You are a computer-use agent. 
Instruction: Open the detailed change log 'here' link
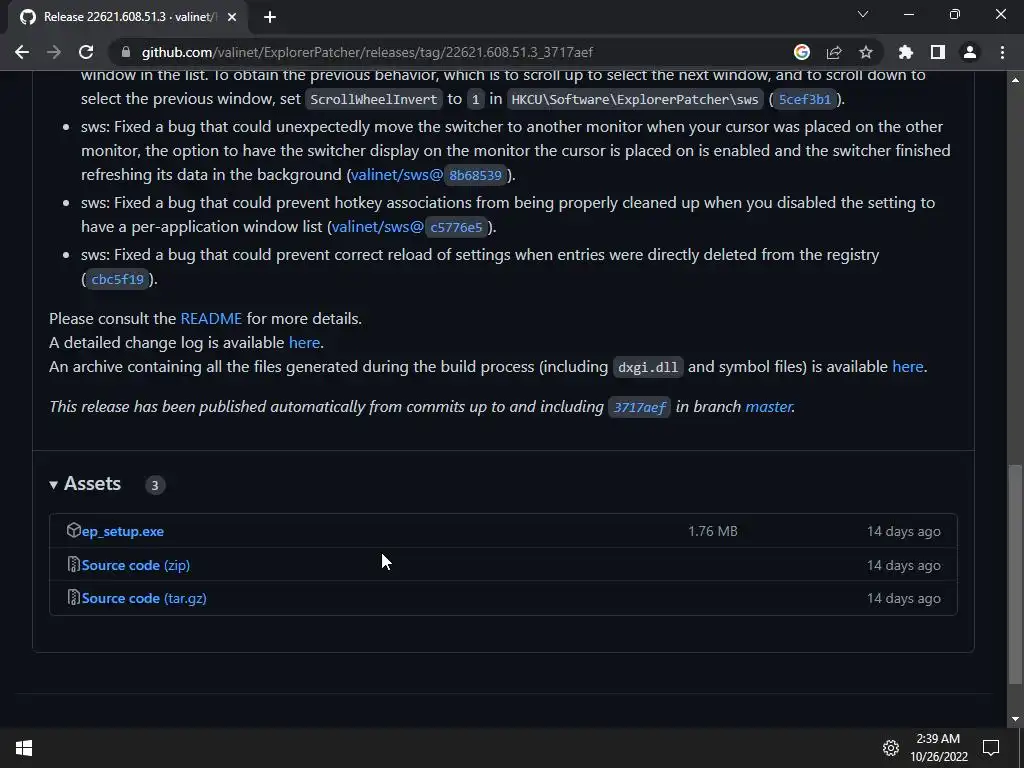(304, 343)
